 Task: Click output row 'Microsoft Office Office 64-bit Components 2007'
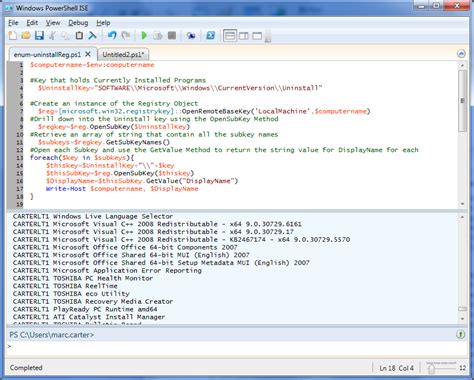(125, 247)
